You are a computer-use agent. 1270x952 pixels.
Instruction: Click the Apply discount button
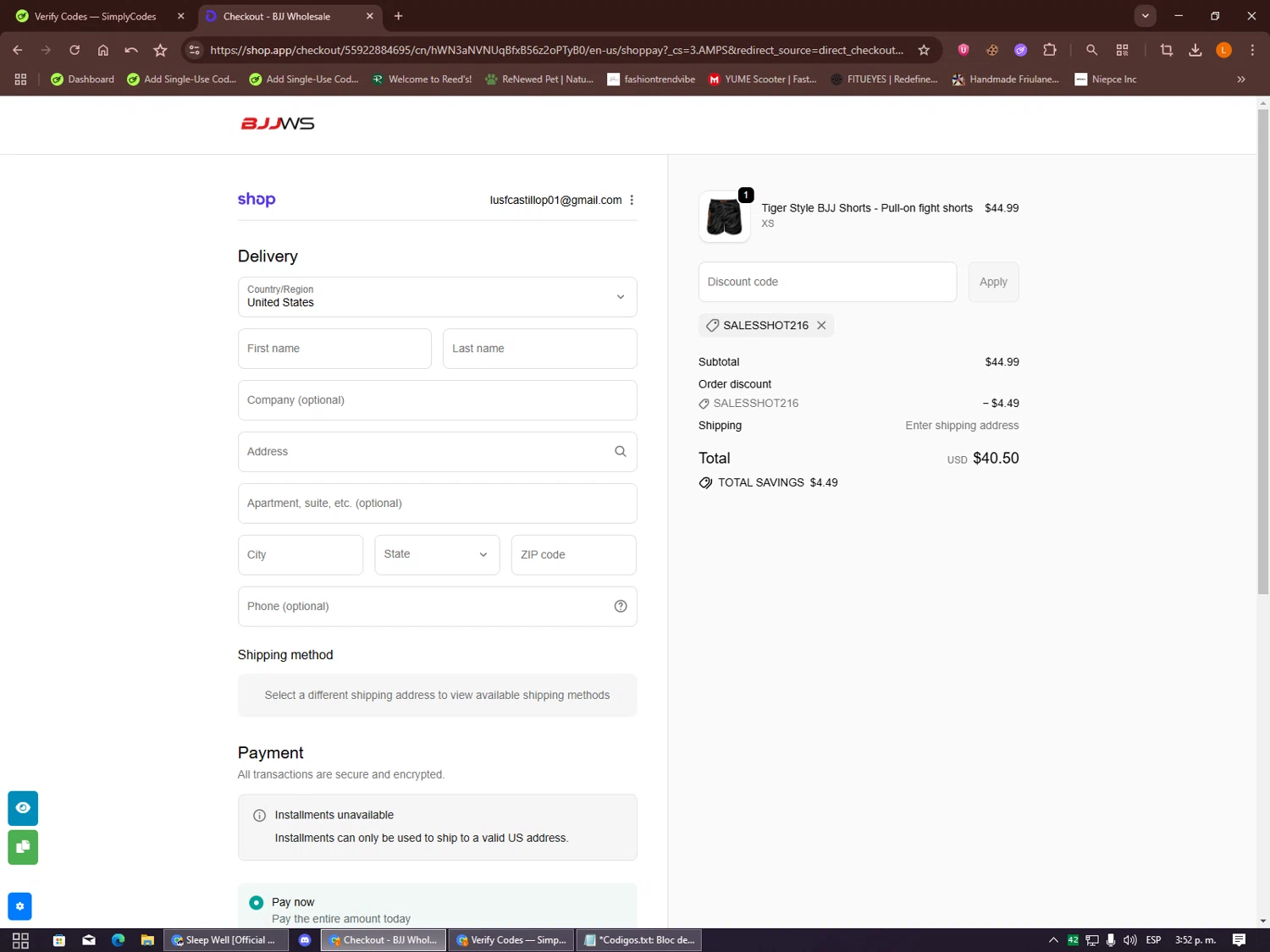[x=993, y=282]
